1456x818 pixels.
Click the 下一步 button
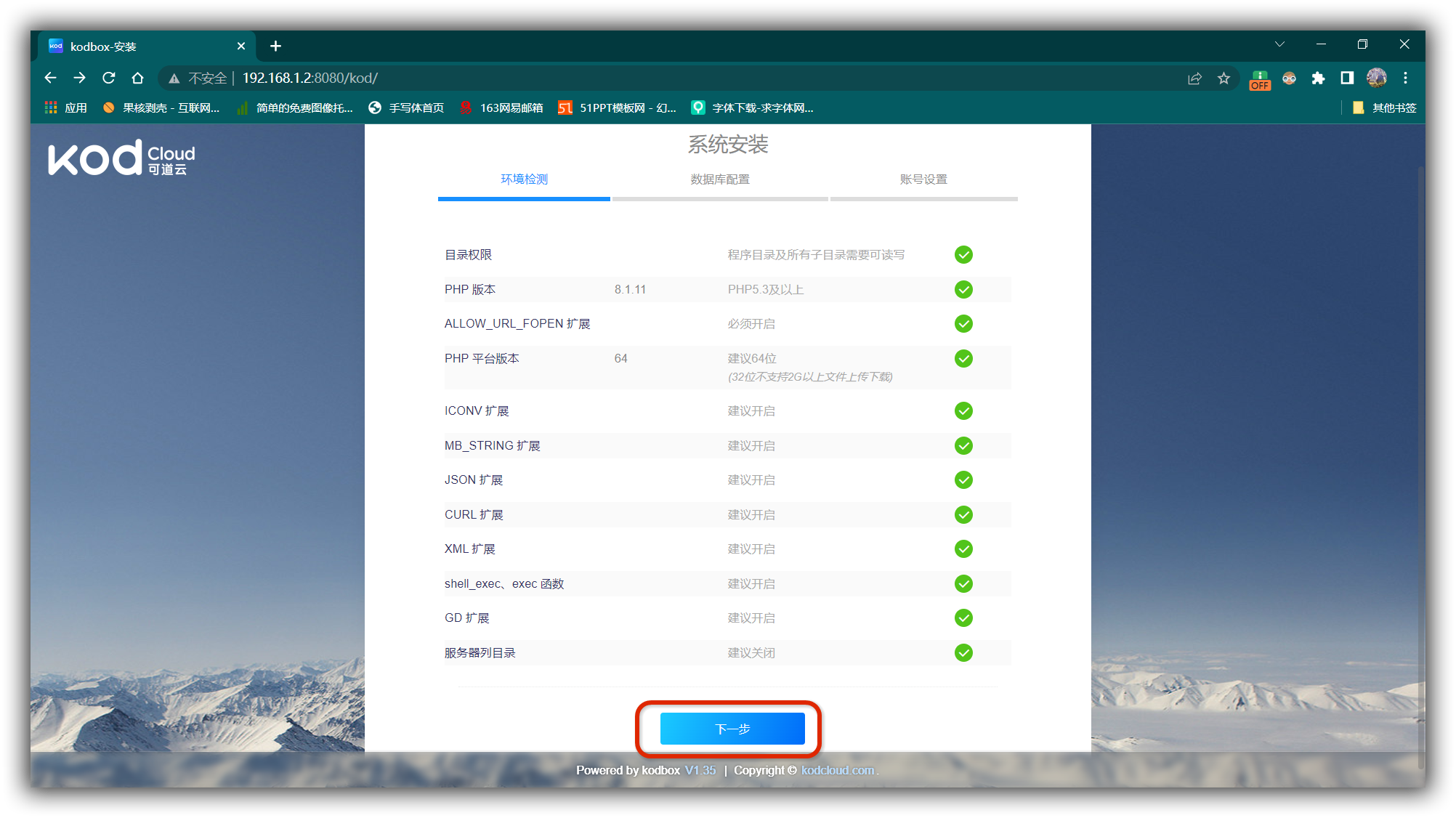point(732,729)
